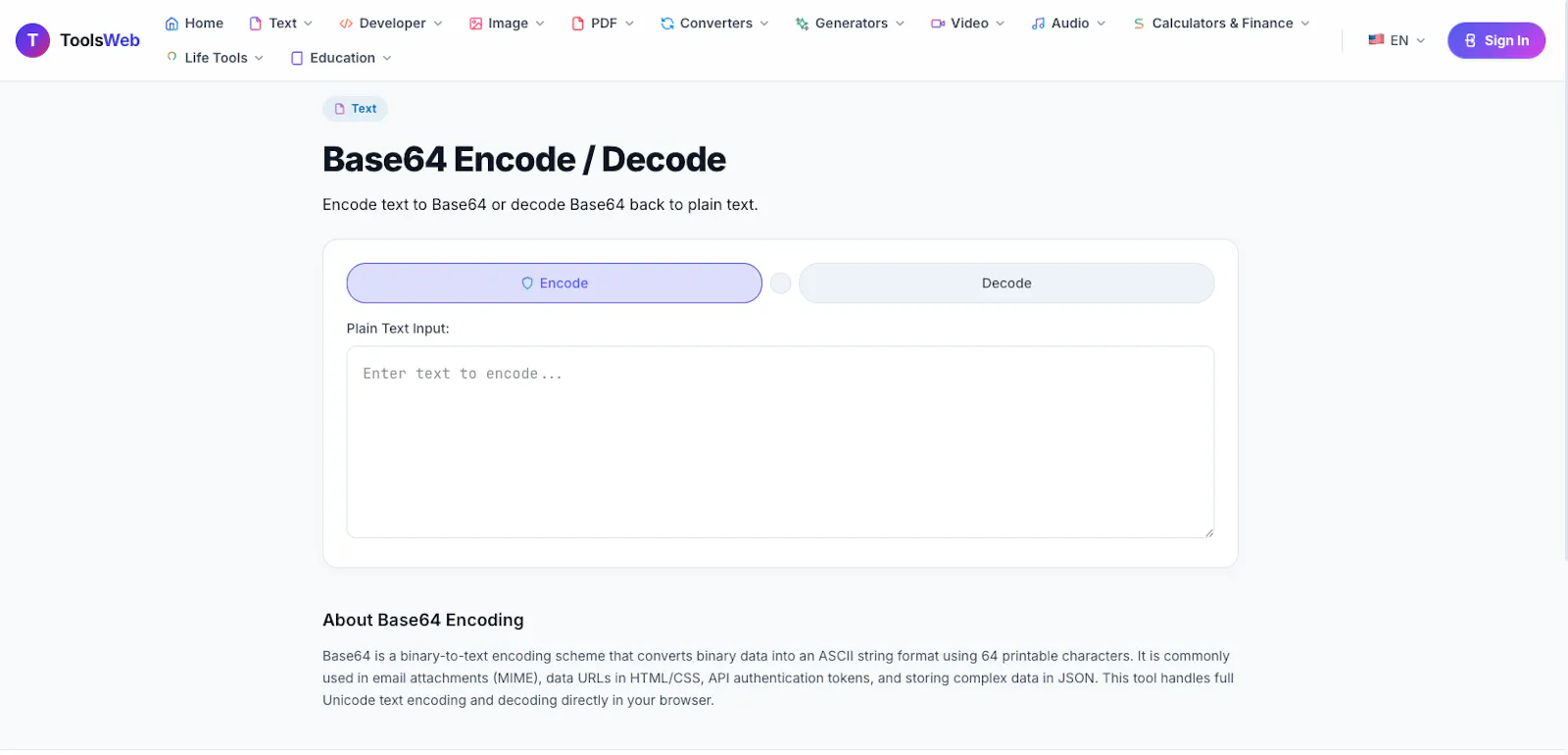Click the 'Encode text to Base64' description
Image resolution: width=1568 pixels, height=755 pixels.
(540, 205)
